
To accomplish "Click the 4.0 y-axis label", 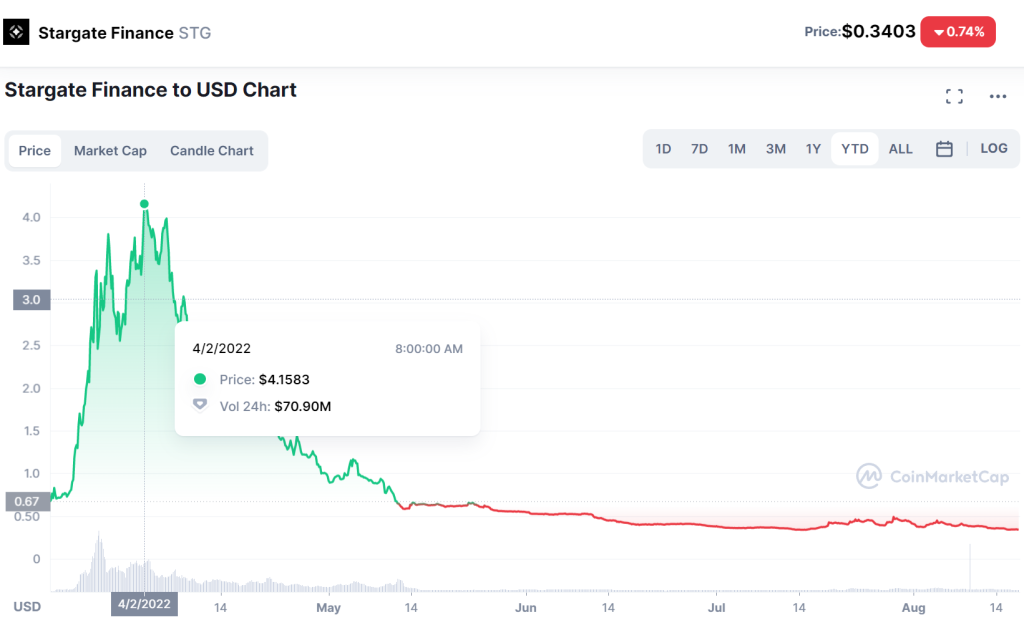I will point(31,218).
